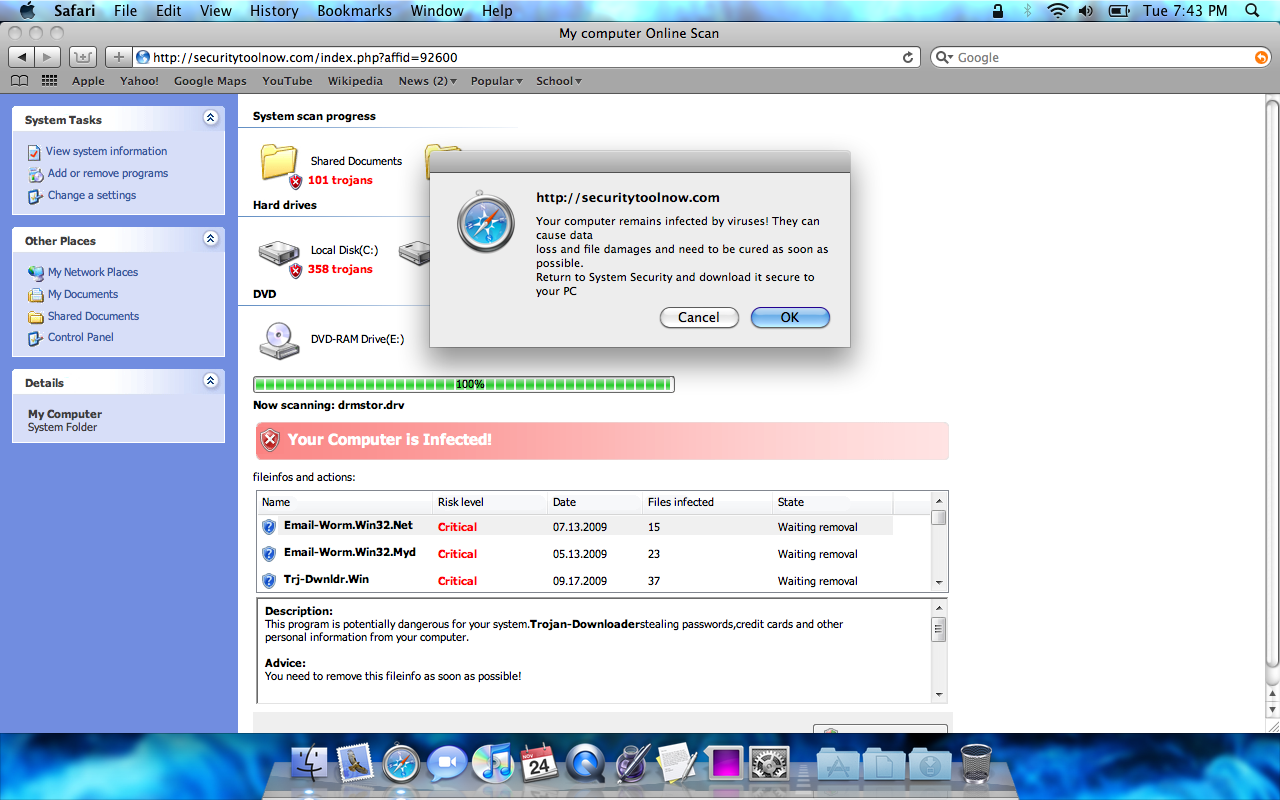This screenshot has width=1280, height=800.
Task: Click shield icon beside Email-Worm.Win32.Myd
Action: tap(269, 553)
